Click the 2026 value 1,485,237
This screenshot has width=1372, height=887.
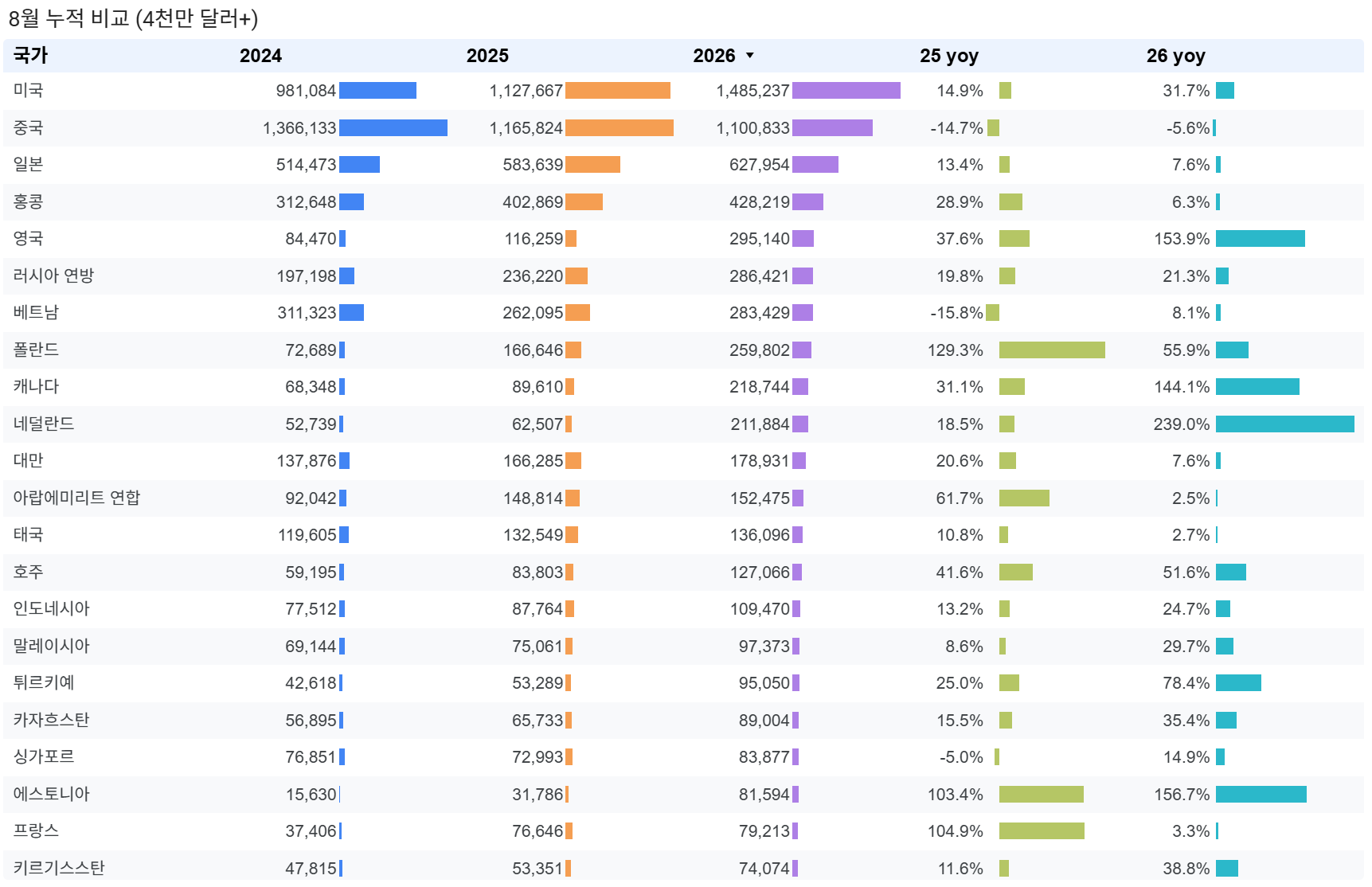pyautogui.click(x=753, y=91)
